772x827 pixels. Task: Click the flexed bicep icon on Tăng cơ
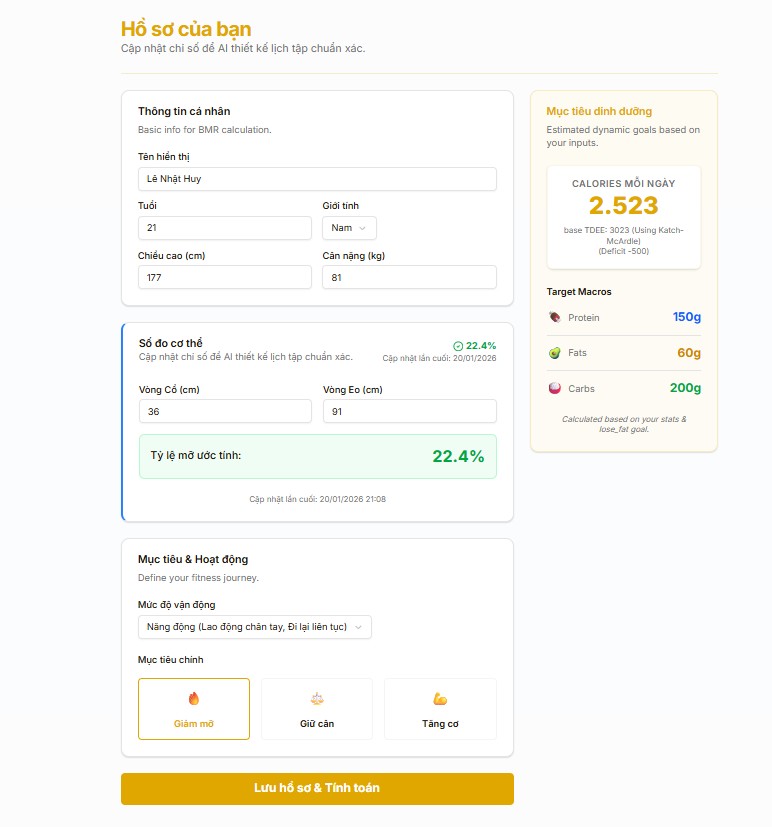click(440, 699)
